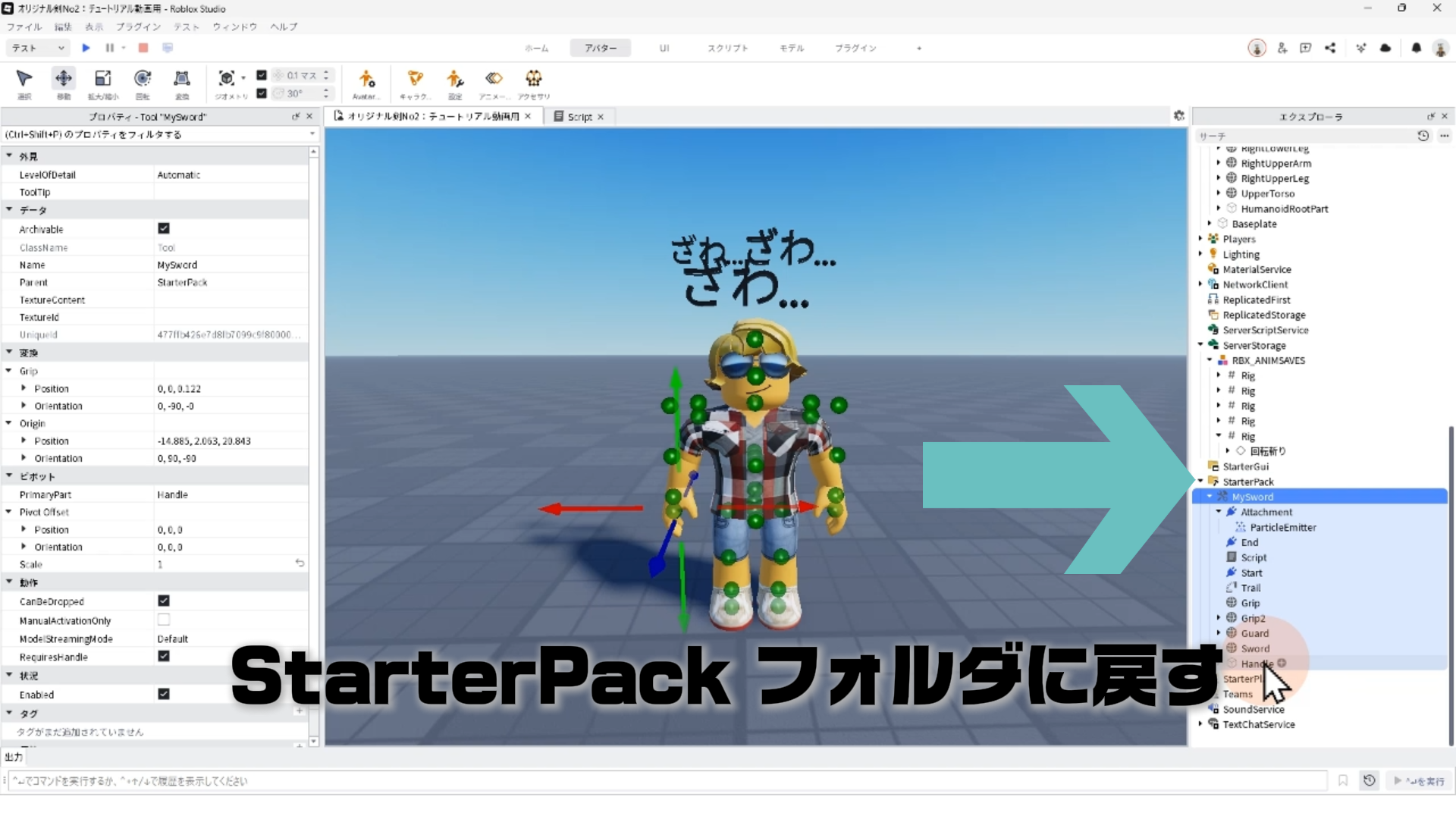
Task: Toggle the CanBeDropped checkbox
Action: click(x=164, y=601)
